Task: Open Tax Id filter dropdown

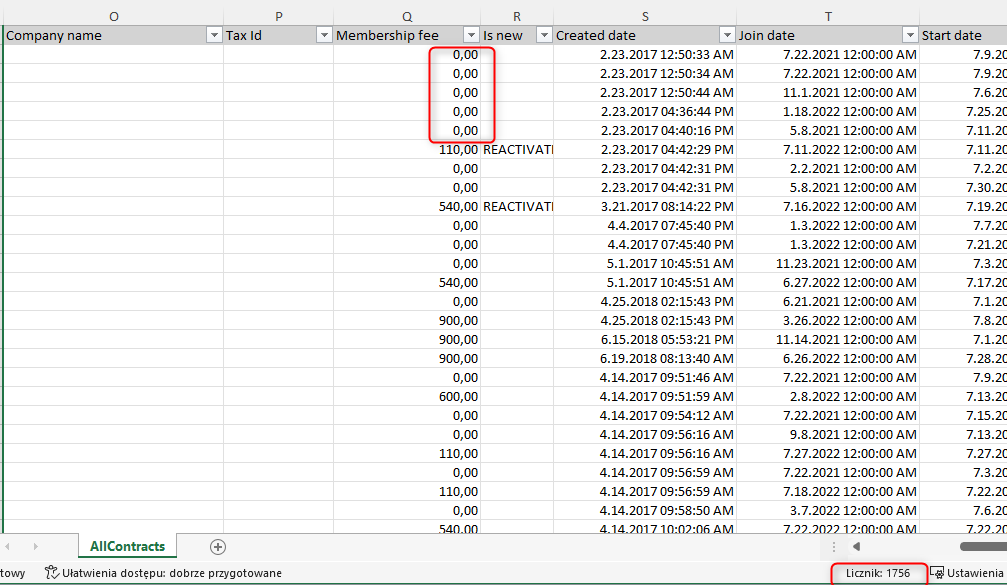Action: pos(323,35)
